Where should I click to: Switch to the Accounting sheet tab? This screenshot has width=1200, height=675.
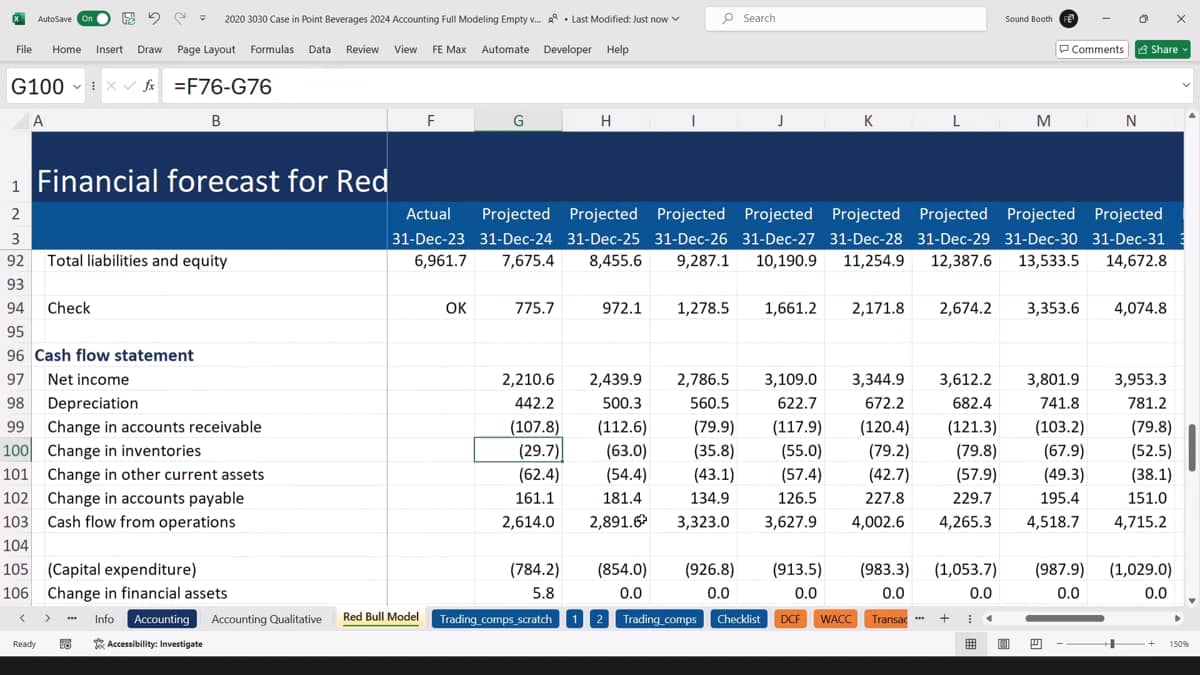coord(162,619)
